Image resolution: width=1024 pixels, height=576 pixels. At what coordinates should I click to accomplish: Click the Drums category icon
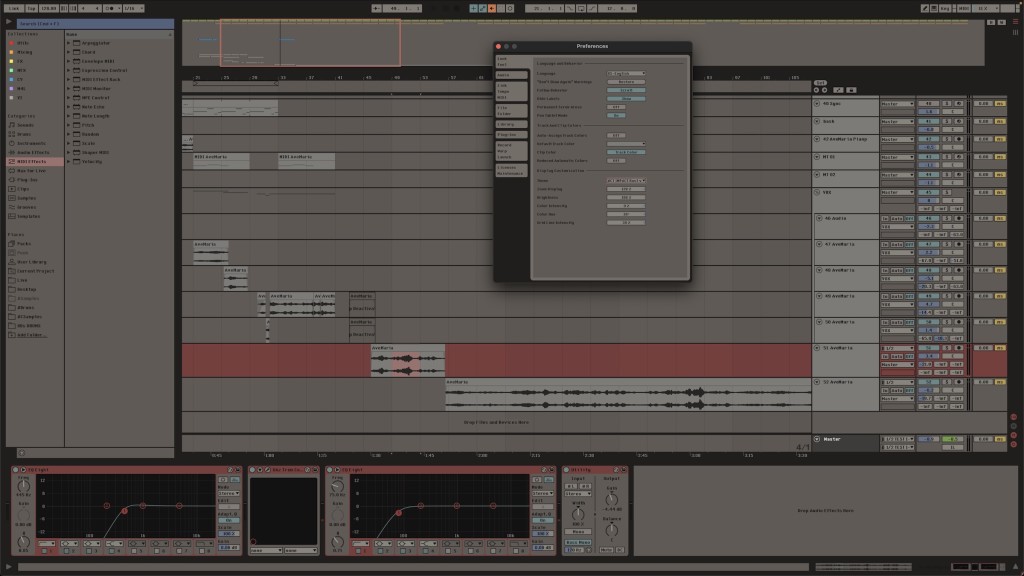click(11, 134)
